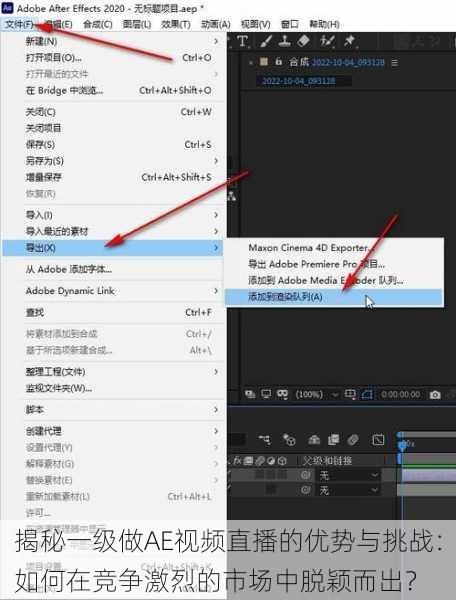Open the Graph Editor in timeline
This screenshot has width=456, height=600.
(x=378, y=440)
